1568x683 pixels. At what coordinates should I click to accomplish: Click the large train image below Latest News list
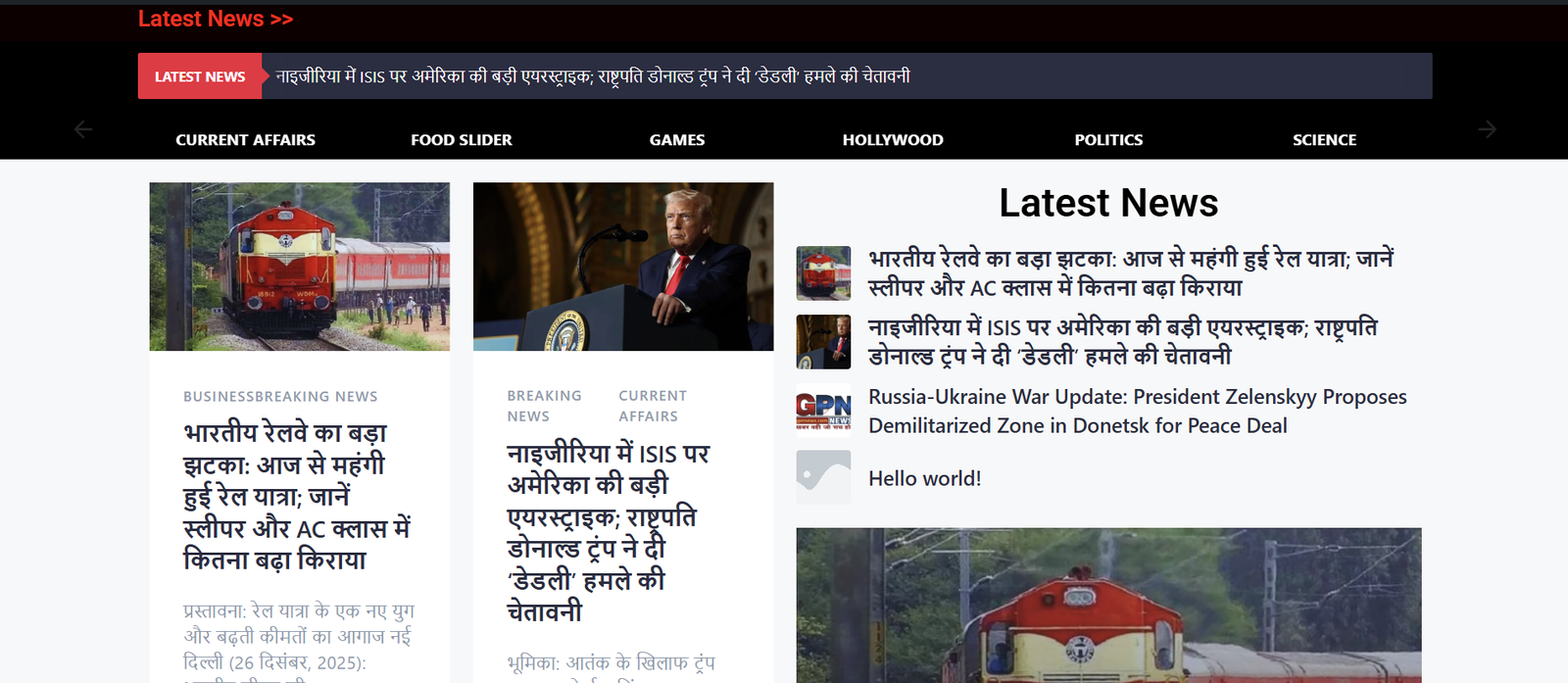[1108, 606]
